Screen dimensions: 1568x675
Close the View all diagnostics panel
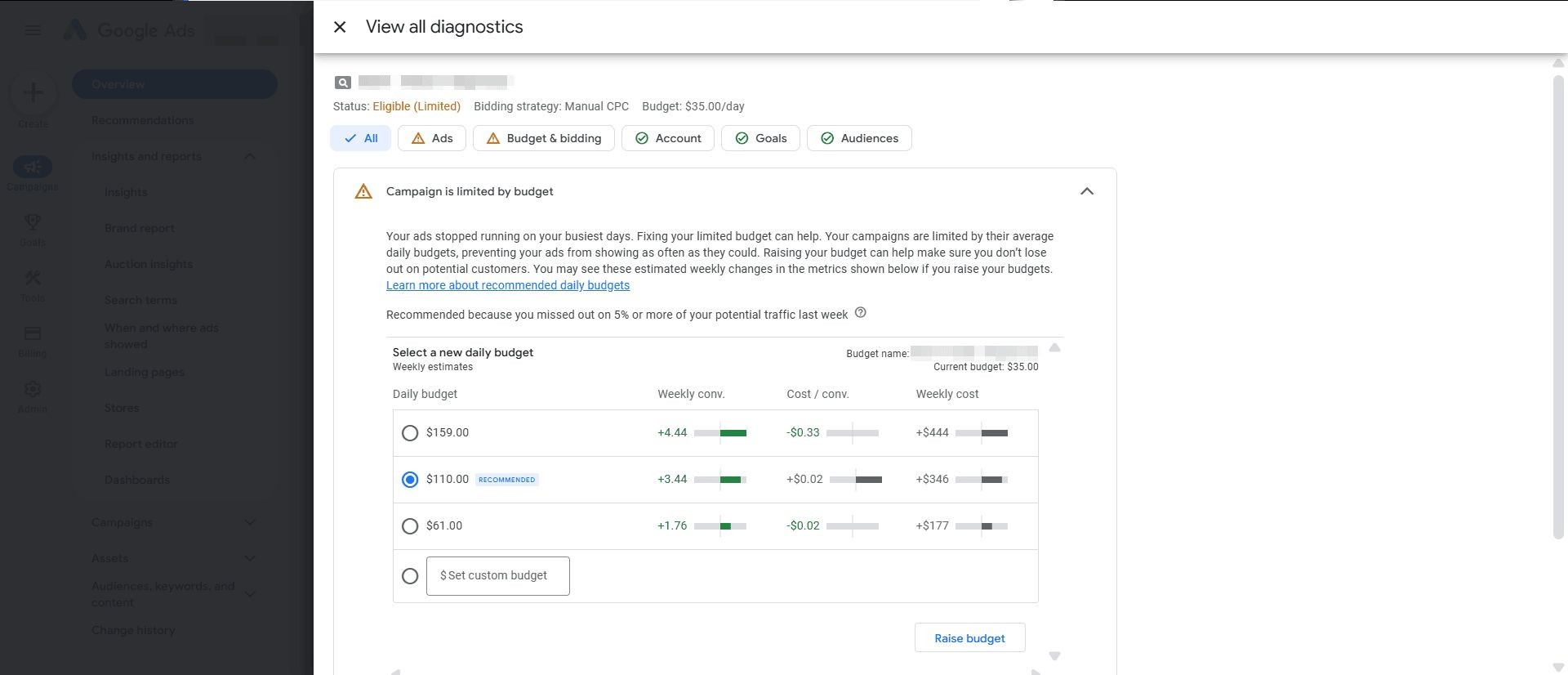[x=340, y=27]
